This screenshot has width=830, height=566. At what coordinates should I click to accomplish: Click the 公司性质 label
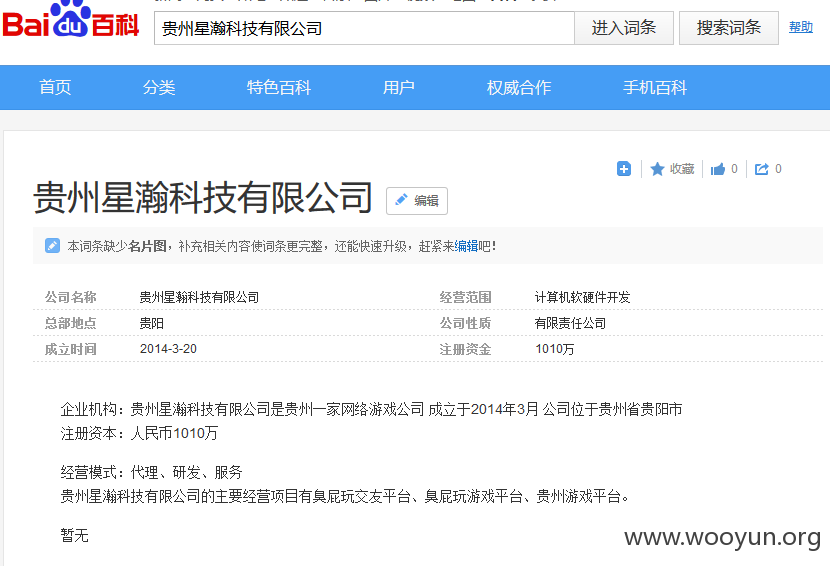[465, 323]
